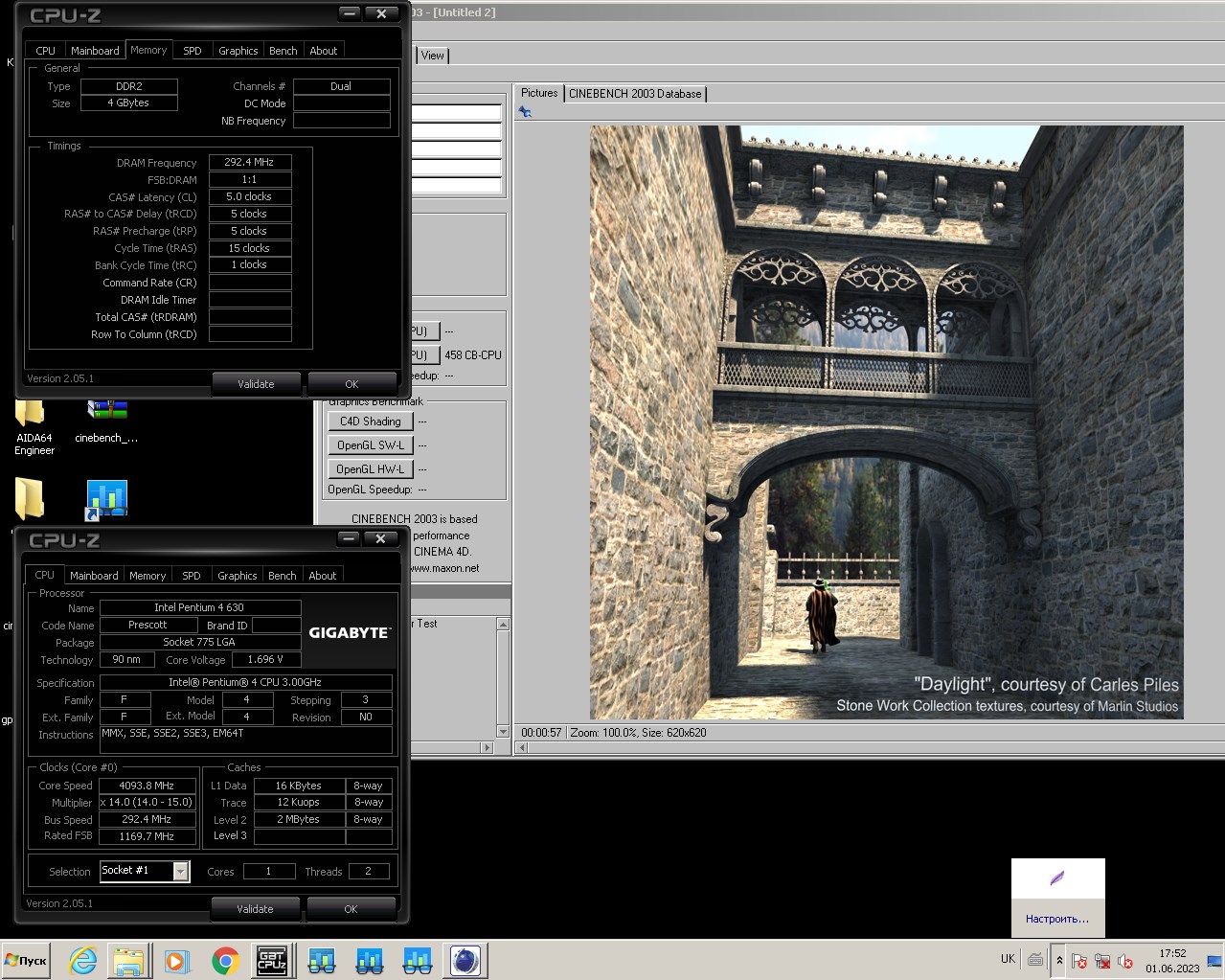The width and height of the screenshot is (1225, 980).
Task: Select the Pictures tab in CINEBENCH
Action: click(x=539, y=93)
